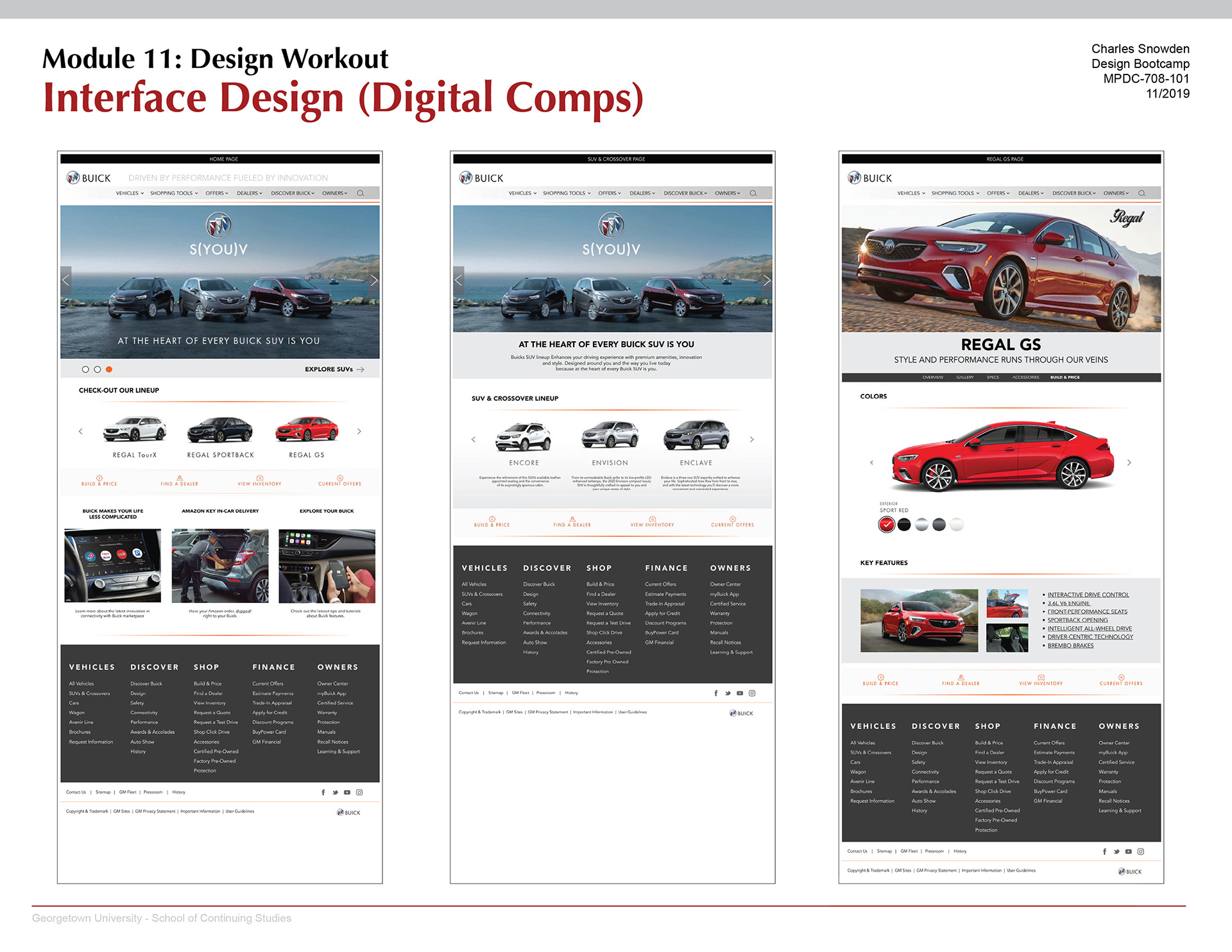Click Find a Dealer icon on Home page

179,478
